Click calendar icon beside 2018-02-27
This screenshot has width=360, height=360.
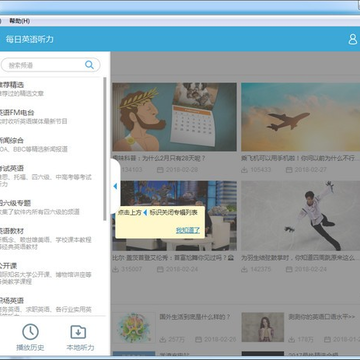tap(289, 170)
